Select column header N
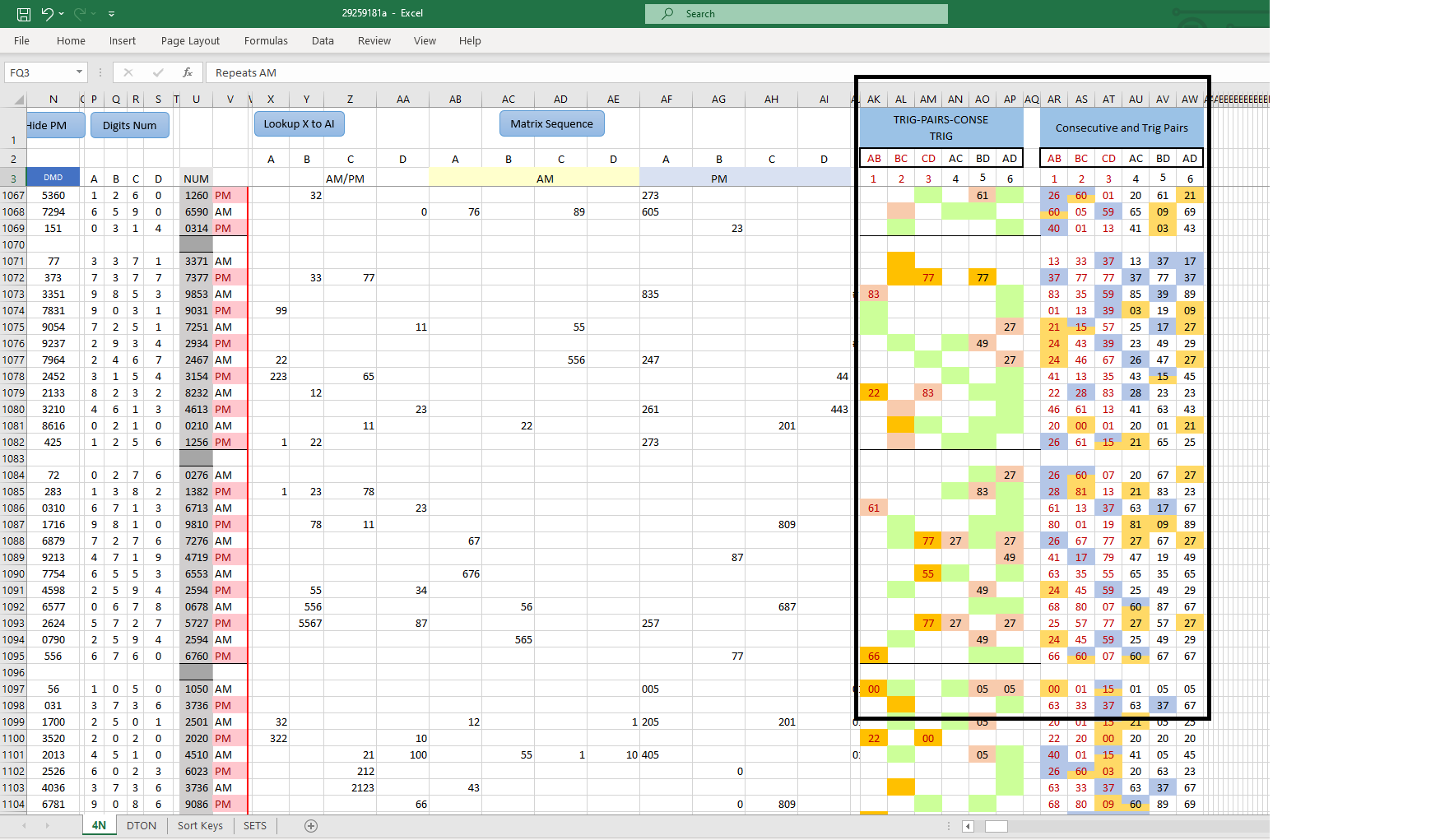This screenshot has height=840, width=1454. click(x=53, y=100)
